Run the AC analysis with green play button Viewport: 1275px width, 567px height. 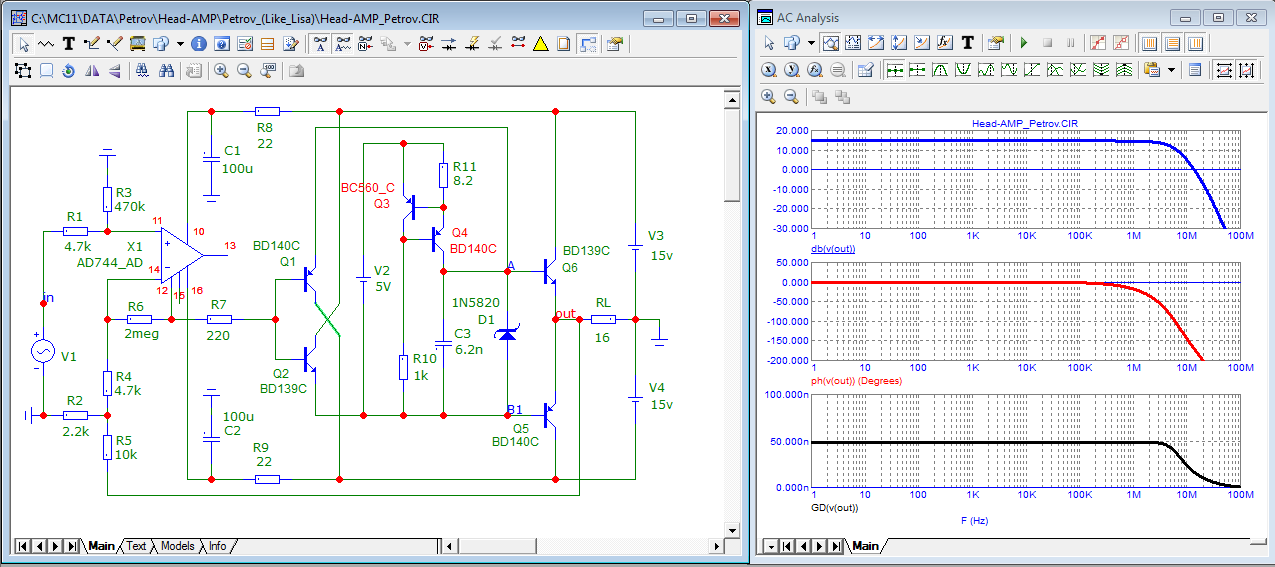pos(1023,43)
